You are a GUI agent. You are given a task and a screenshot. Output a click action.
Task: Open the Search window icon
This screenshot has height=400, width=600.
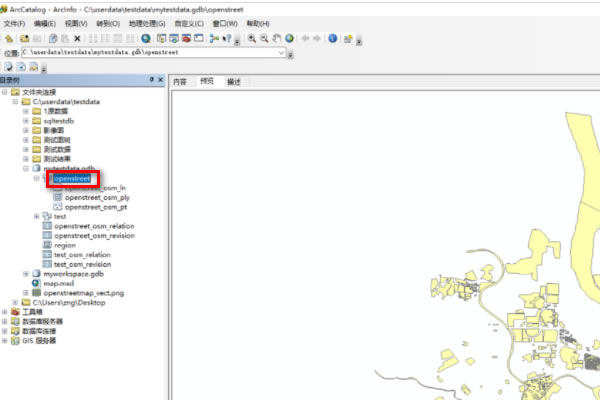coord(174,38)
